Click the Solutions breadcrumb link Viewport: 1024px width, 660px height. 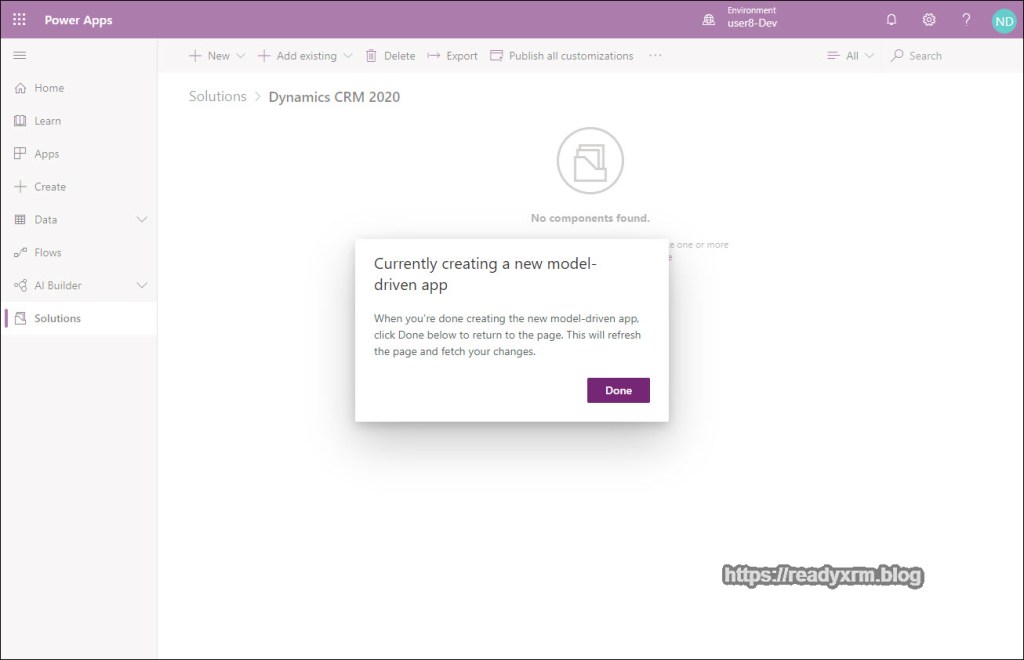point(217,97)
